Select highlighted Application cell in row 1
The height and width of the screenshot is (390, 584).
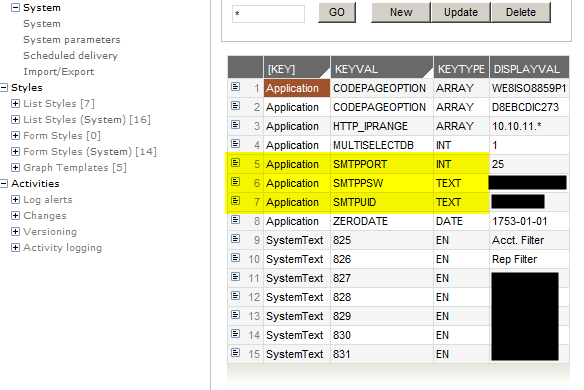pos(297,88)
